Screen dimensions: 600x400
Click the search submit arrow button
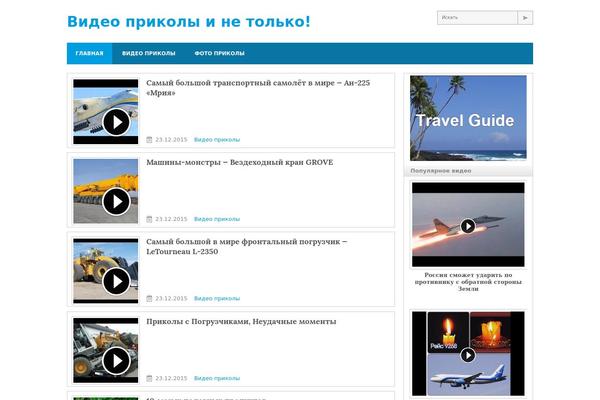pyautogui.click(x=525, y=18)
